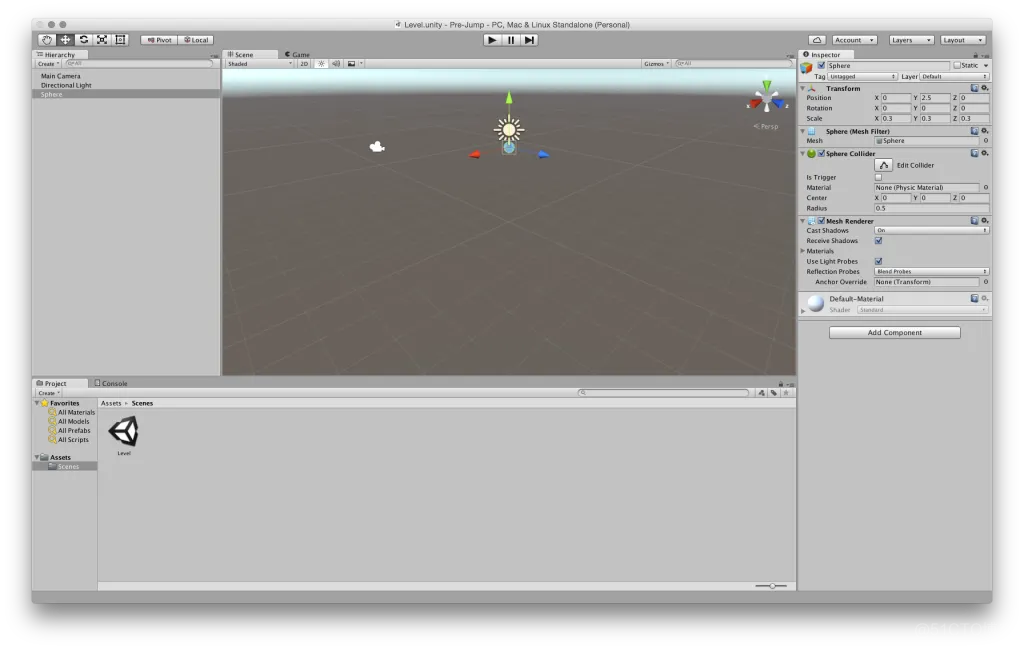Select the Rotate tool
The height and width of the screenshot is (649, 1024).
click(x=84, y=40)
